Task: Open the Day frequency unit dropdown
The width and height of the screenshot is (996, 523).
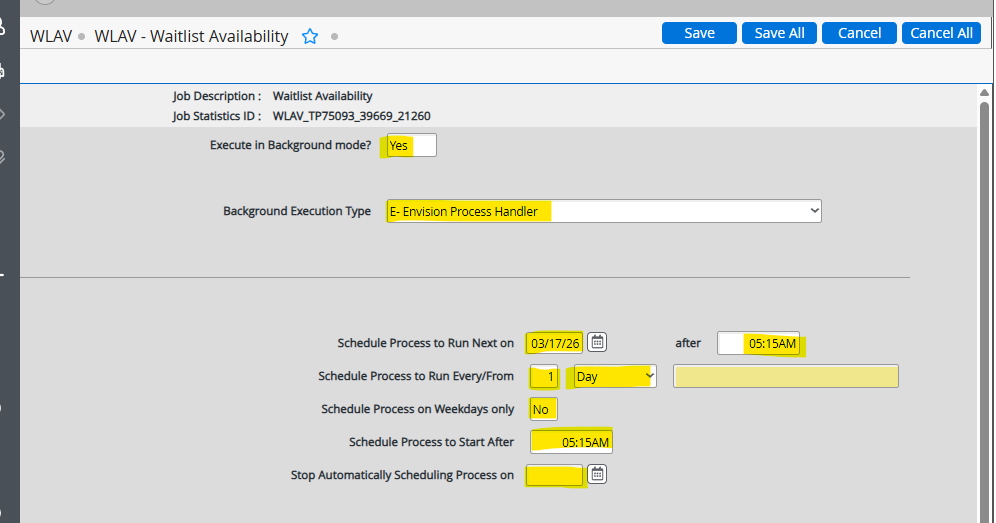Action: pos(614,376)
